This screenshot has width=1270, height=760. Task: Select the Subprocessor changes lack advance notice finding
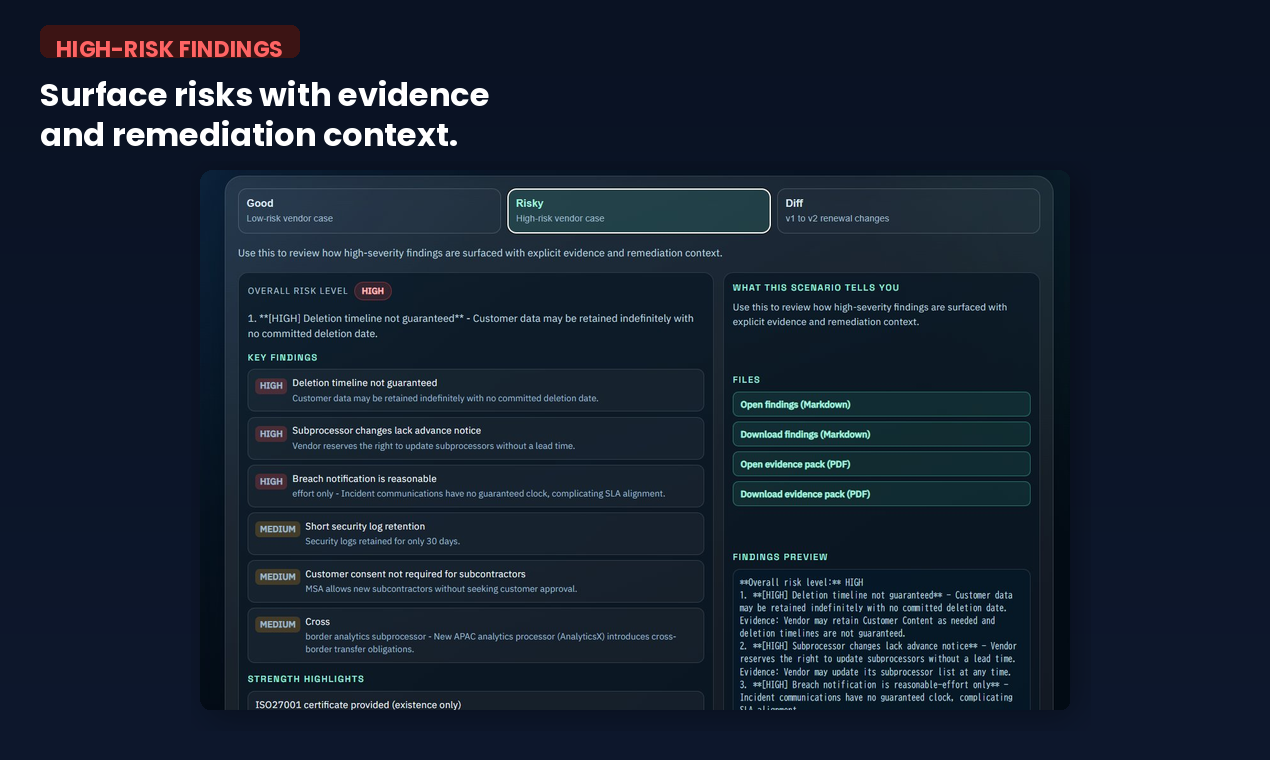(476, 438)
